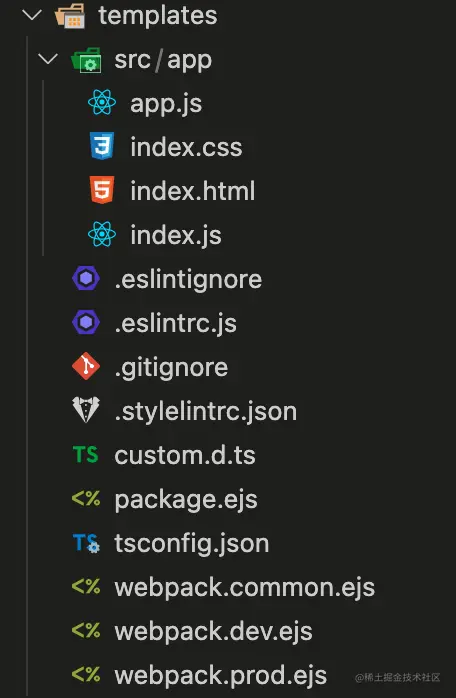Click the EJS icon beside package.ejs
The height and width of the screenshot is (698, 456).
click(x=86, y=499)
